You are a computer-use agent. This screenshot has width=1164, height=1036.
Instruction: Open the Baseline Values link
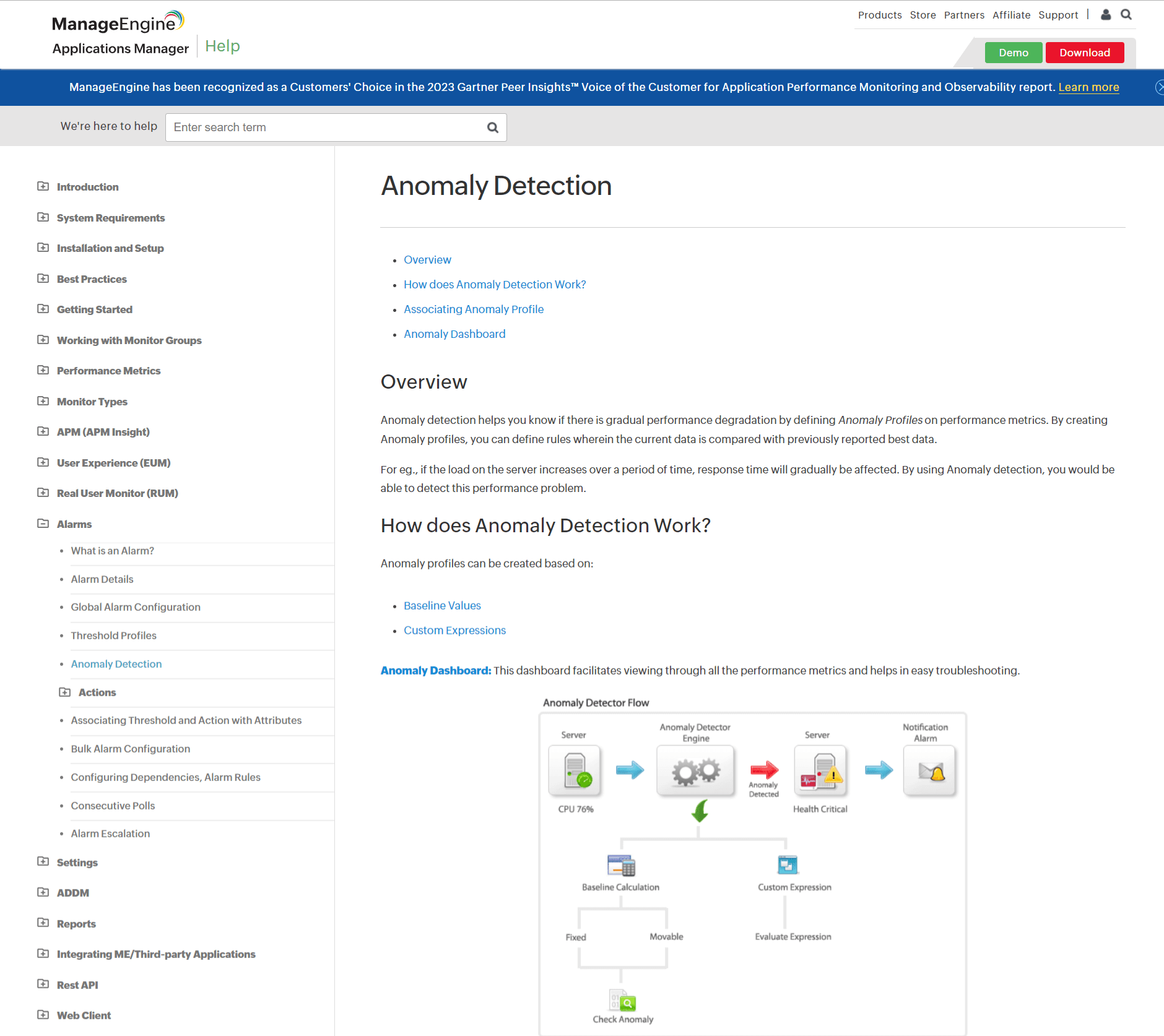[x=442, y=606]
